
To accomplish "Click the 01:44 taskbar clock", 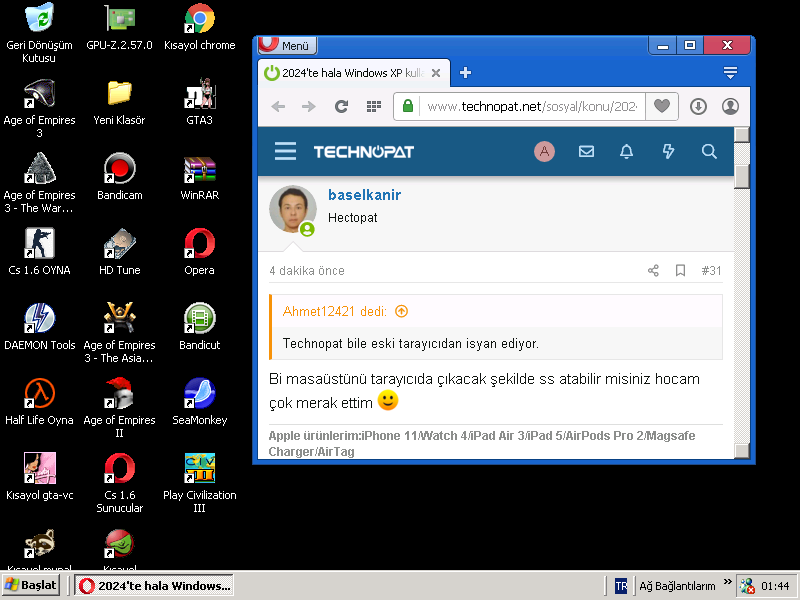I will (x=775, y=586).
